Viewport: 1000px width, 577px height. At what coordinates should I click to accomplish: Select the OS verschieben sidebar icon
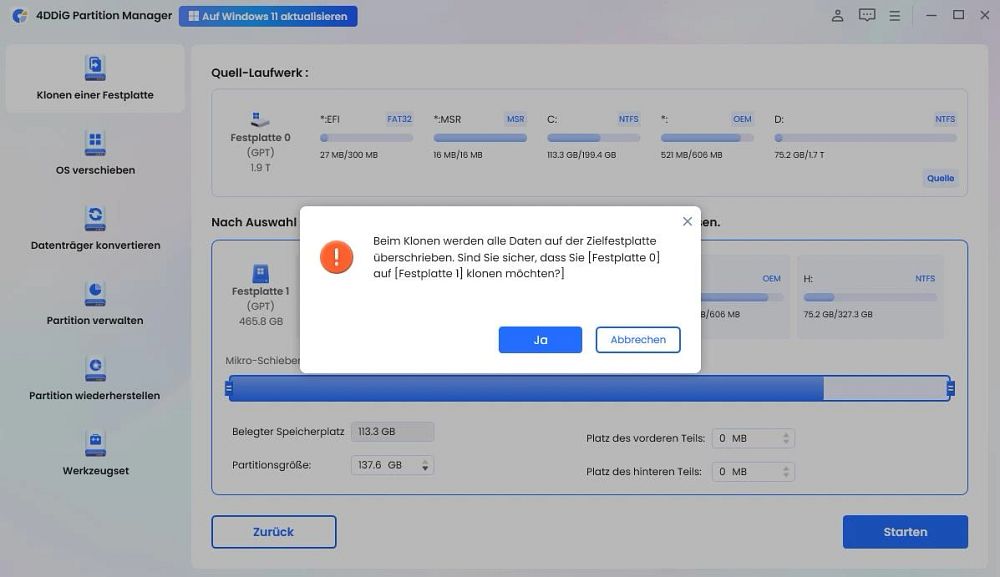(x=95, y=143)
